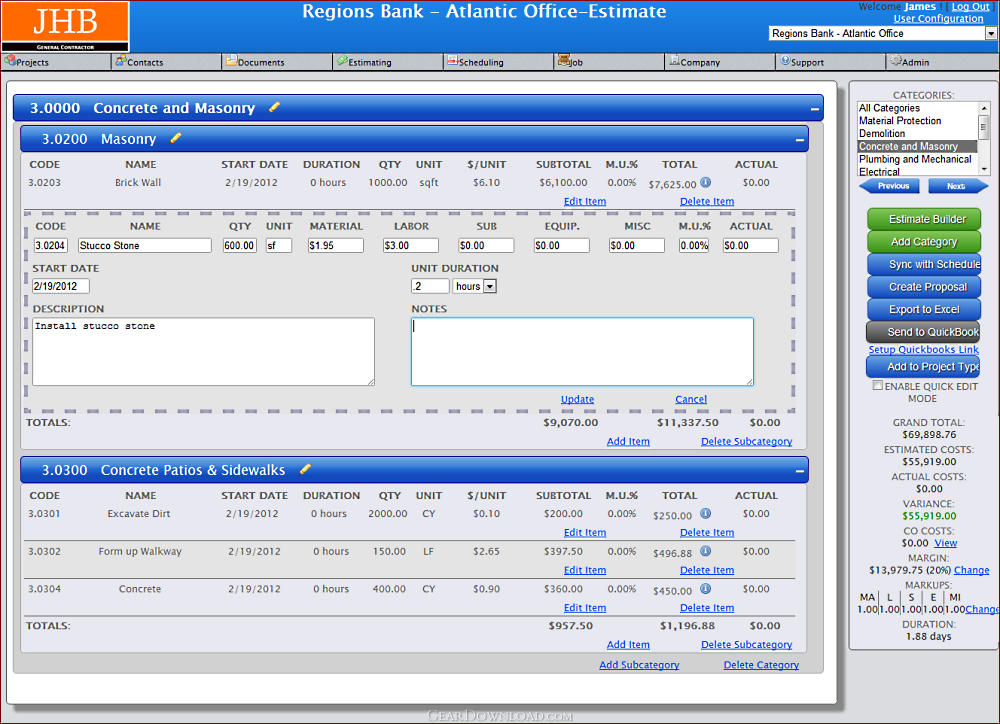This screenshot has height=724, width=1000.
Task: Click Add Item under Masonry totals
Action: pyautogui.click(x=628, y=441)
